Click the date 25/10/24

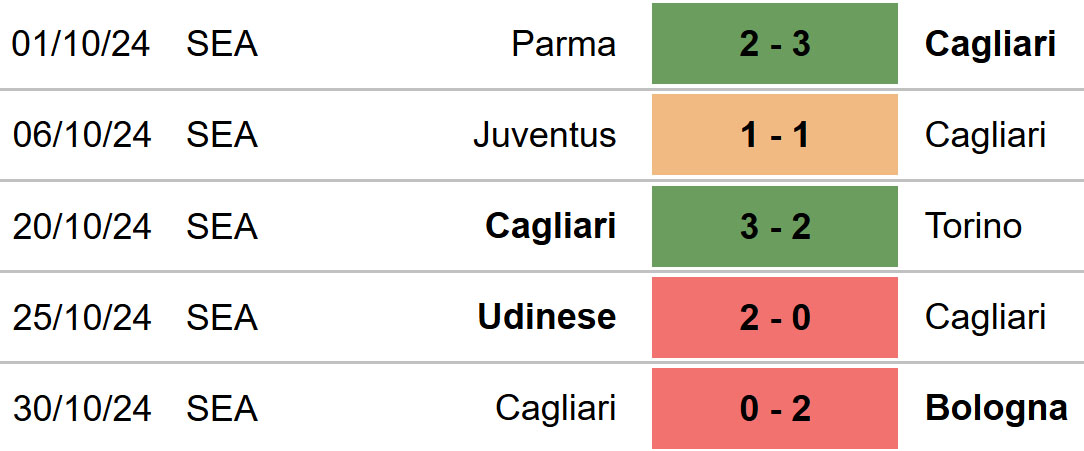click(81, 317)
